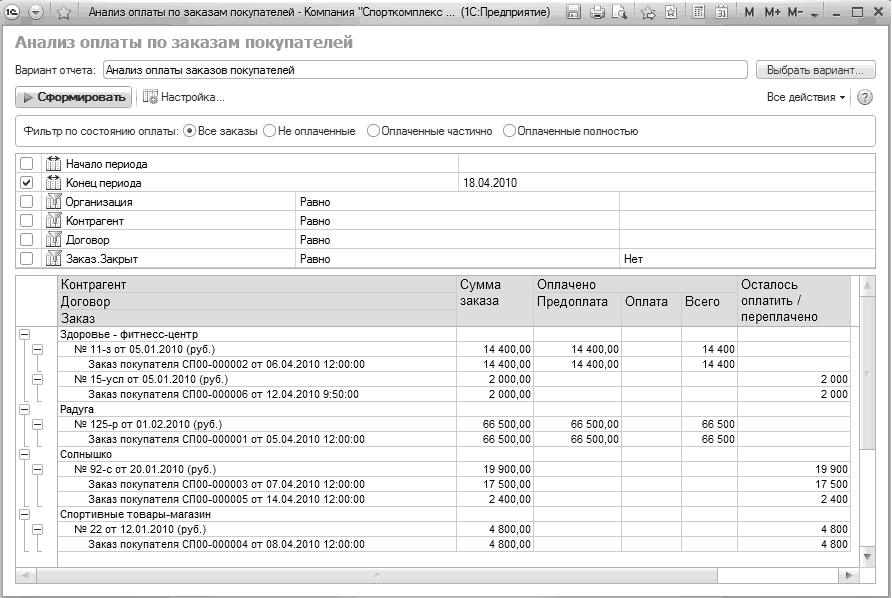
Task: Collapse the Солнышко group
Action: [x=24, y=454]
